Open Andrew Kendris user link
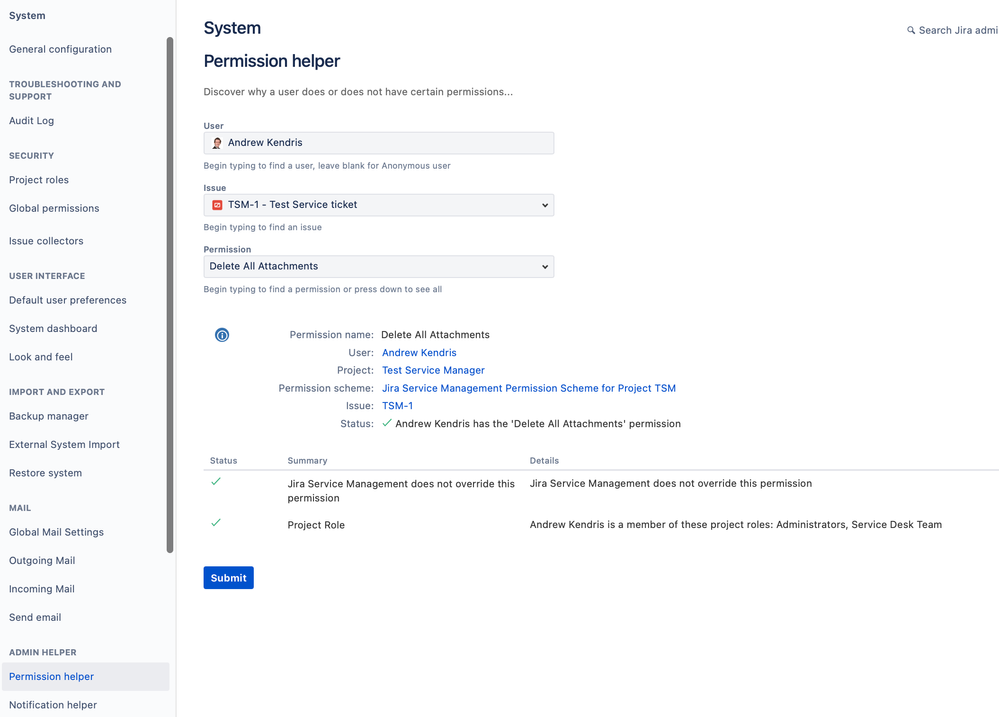The width and height of the screenshot is (999, 717). 419,352
